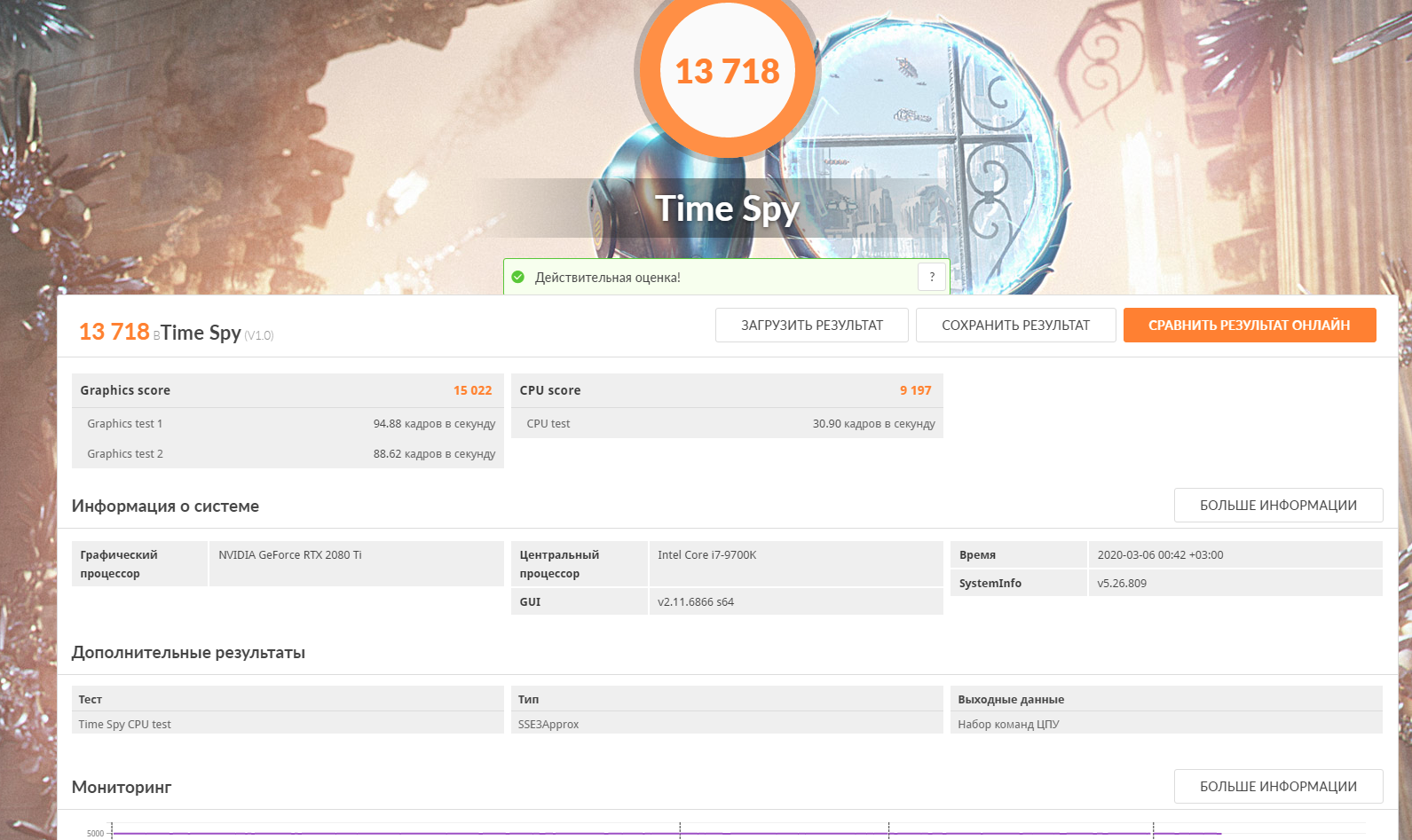1412x840 pixels.
Task: Click Graphics test 1 result 94.88 fps
Action: click(x=434, y=424)
